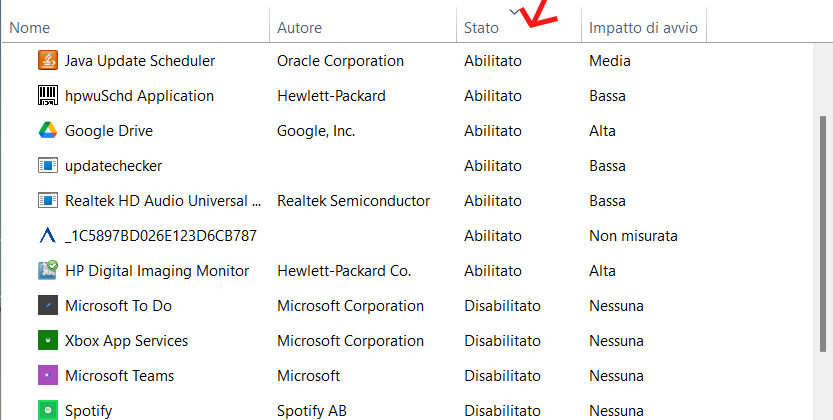Sort list by Impatto di avvio column
The height and width of the screenshot is (420, 833).
click(643, 28)
